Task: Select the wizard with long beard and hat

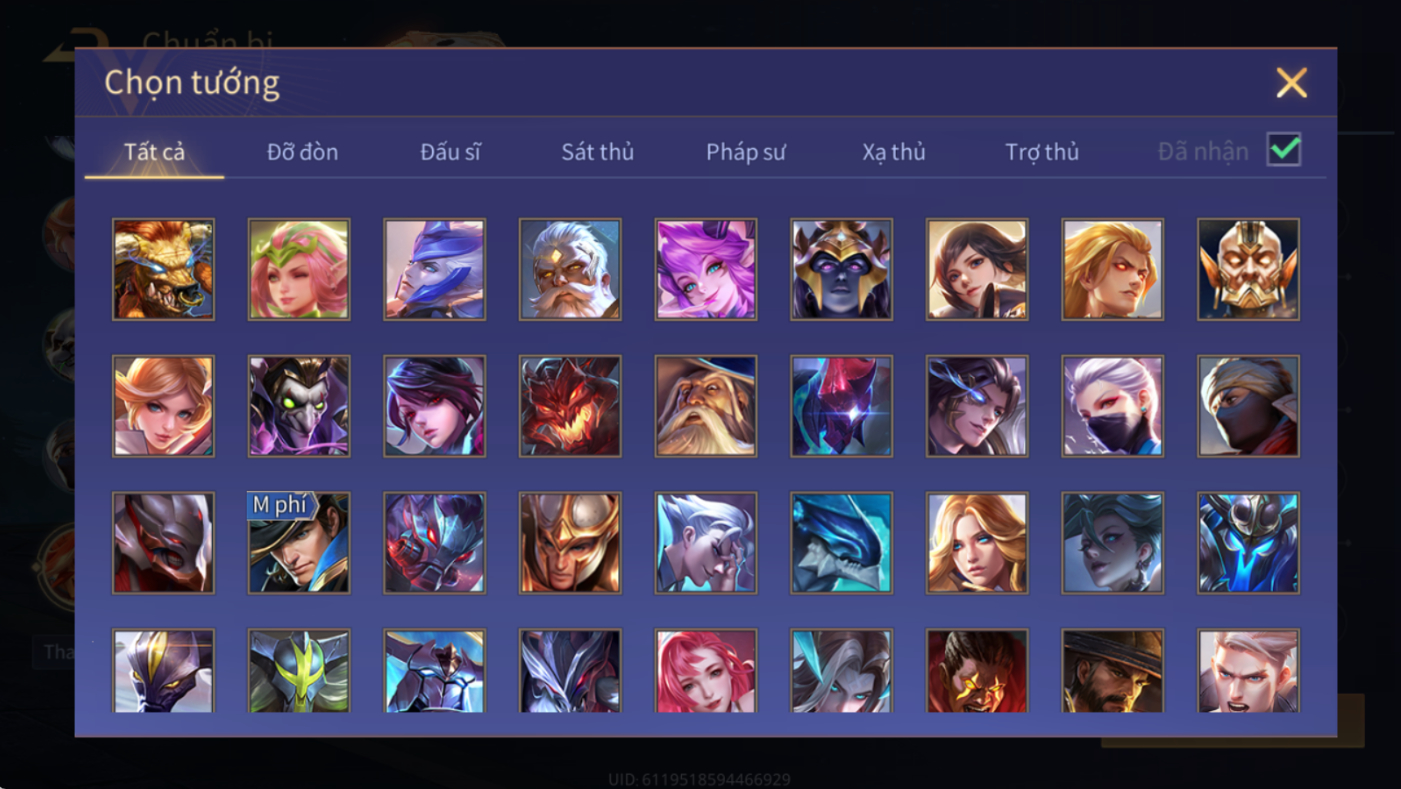Action: pyautogui.click(x=706, y=406)
